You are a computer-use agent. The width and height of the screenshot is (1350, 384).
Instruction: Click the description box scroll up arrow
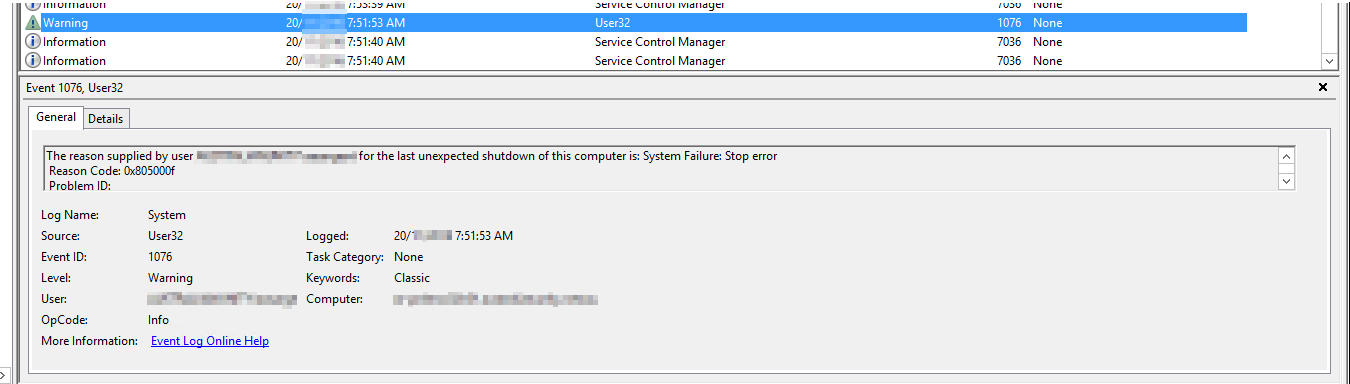pos(1286,157)
